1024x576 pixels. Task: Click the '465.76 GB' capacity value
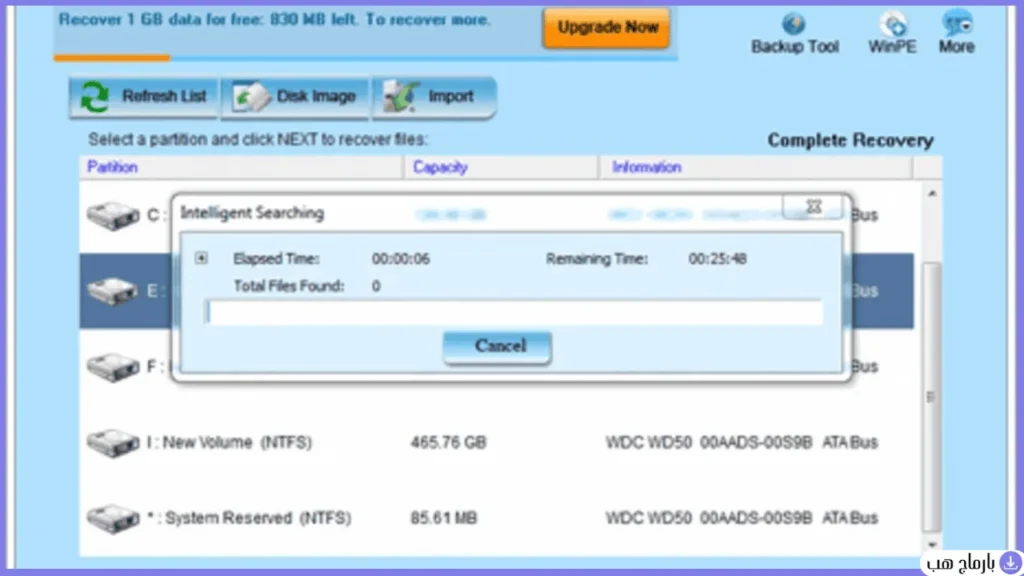(449, 443)
